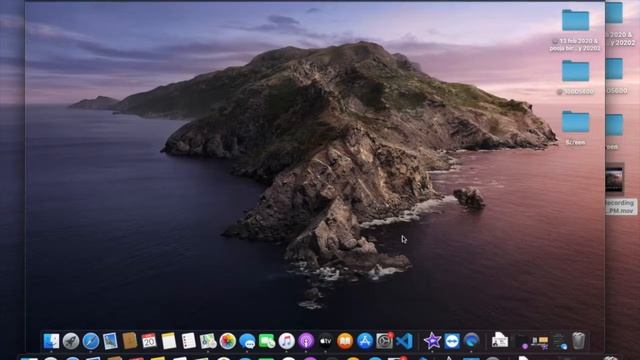Open Calendar showing date 20

click(x=149, y=341)
